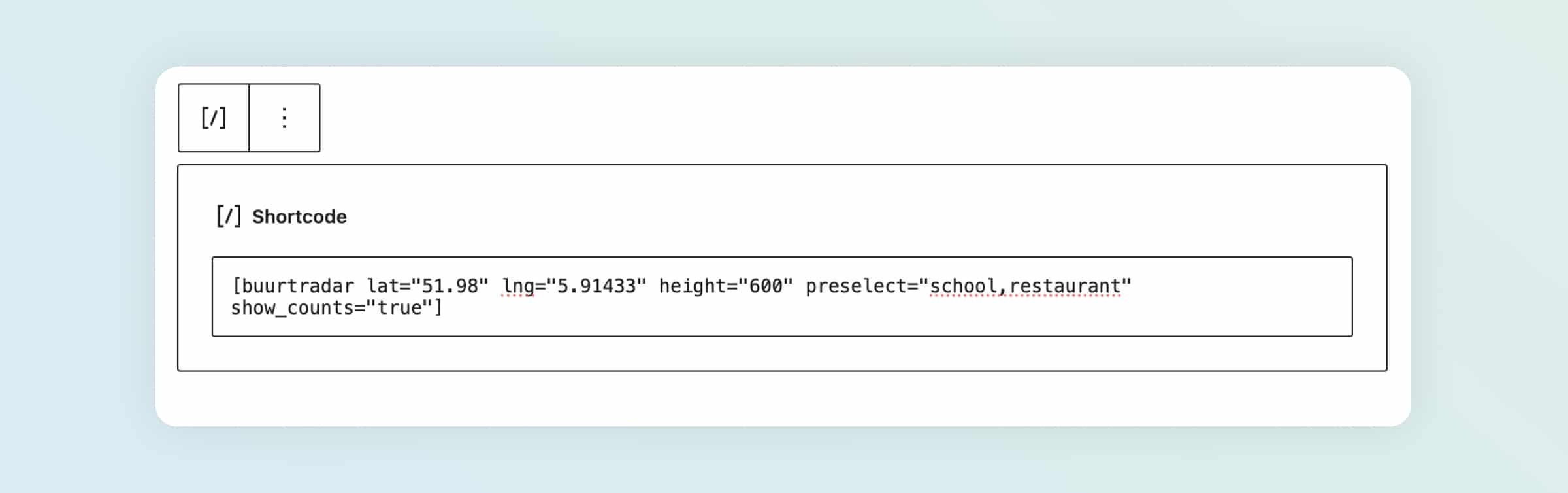Click the underlined "school" word
Image resolution: width=1568 pixels, height=493 pixels.
[963, 286]
